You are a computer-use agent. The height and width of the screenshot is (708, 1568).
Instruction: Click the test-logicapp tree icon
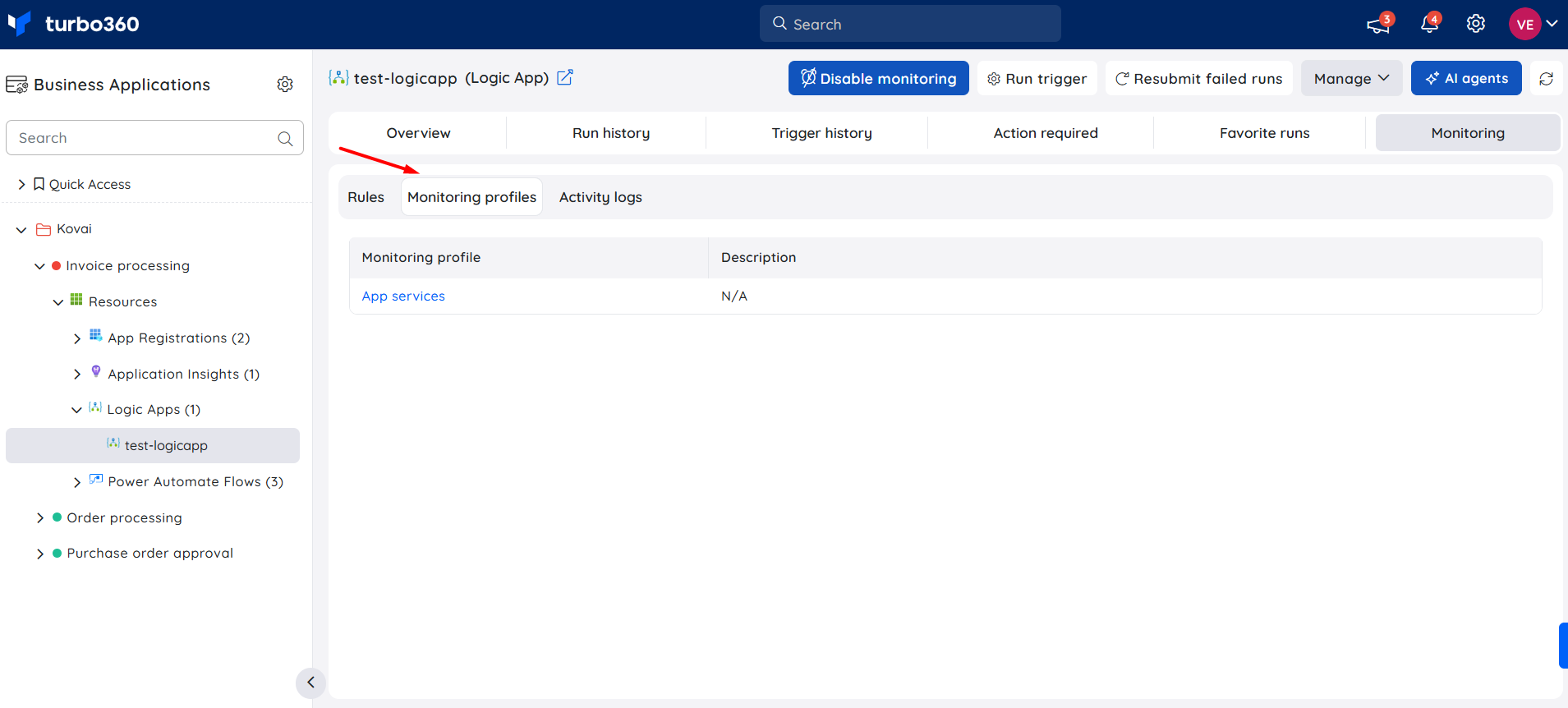pos(113,444)
